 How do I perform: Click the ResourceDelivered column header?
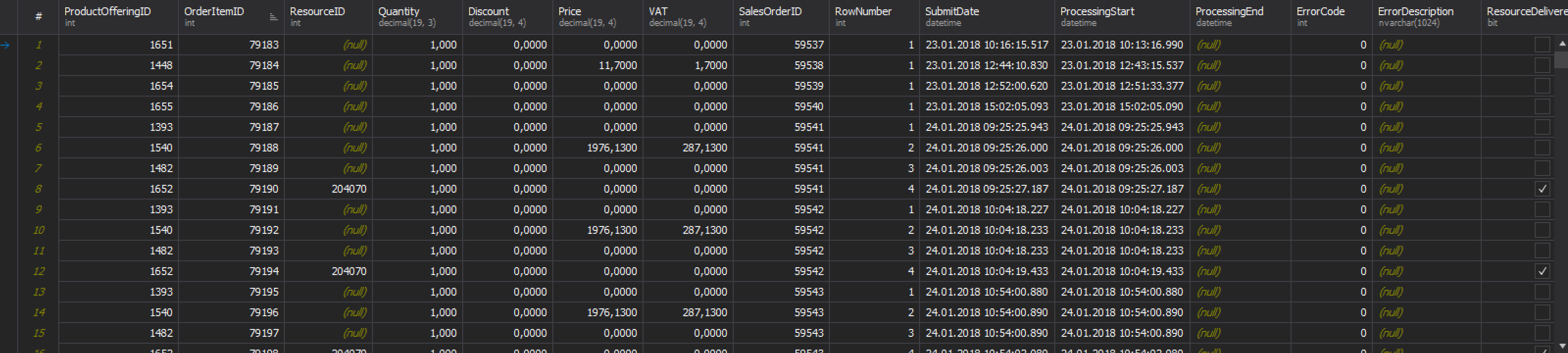1524,17
